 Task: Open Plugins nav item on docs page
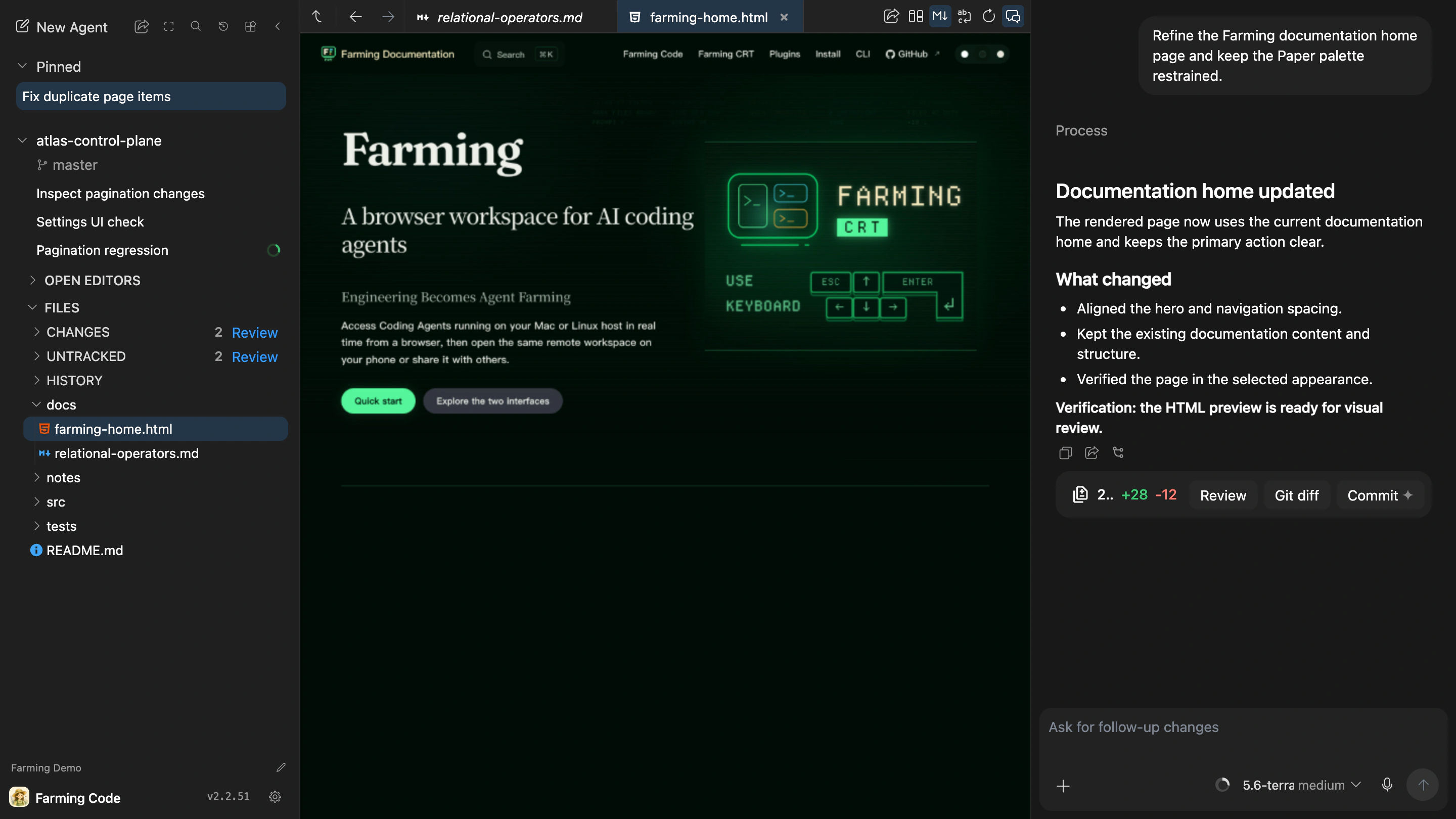pyautogui.click(x=785, y=54)
